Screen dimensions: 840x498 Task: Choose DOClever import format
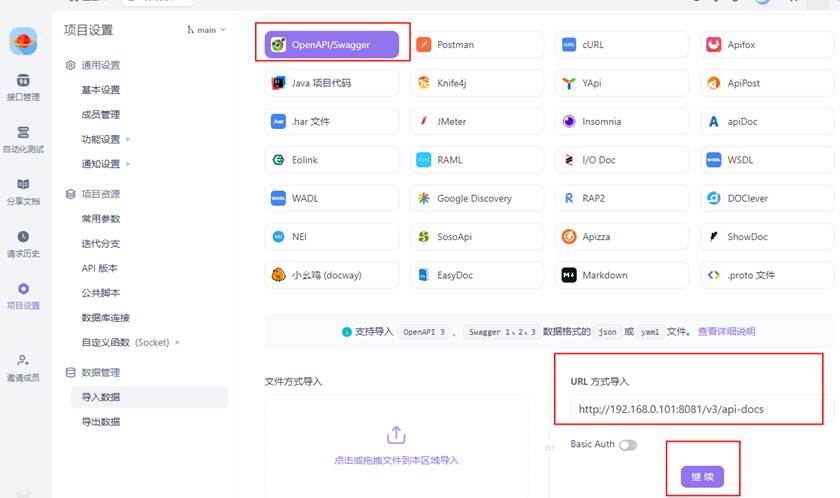(x=767, y=198)
